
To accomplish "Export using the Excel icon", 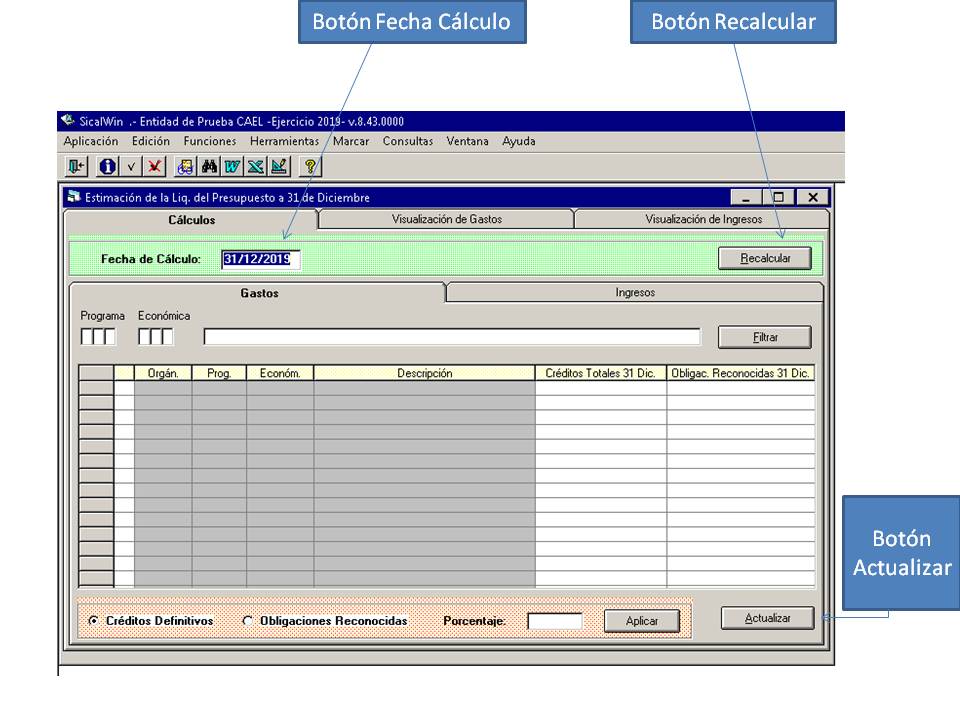I will 255,167.
